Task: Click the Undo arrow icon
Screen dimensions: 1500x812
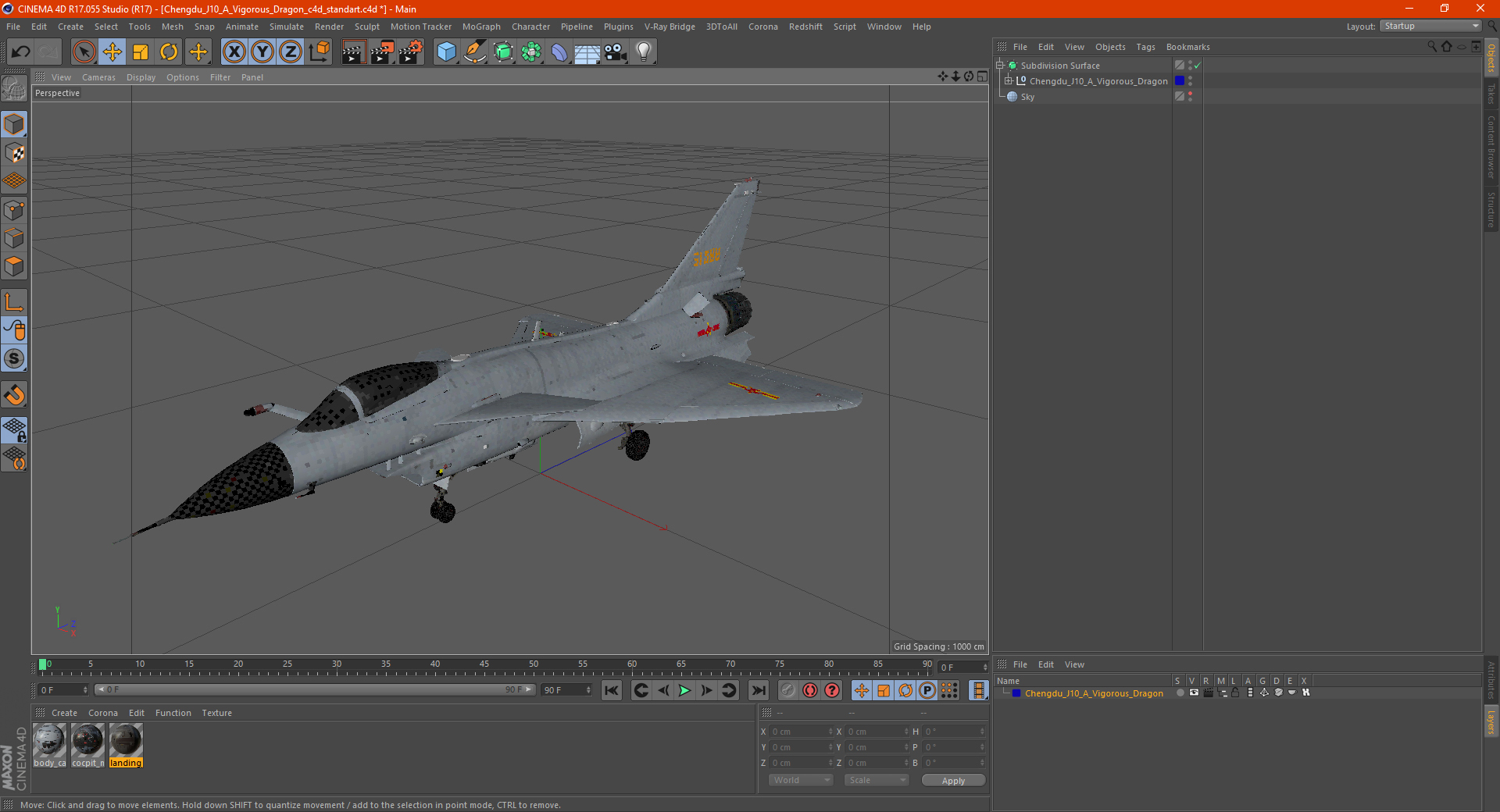Action: 21,52
